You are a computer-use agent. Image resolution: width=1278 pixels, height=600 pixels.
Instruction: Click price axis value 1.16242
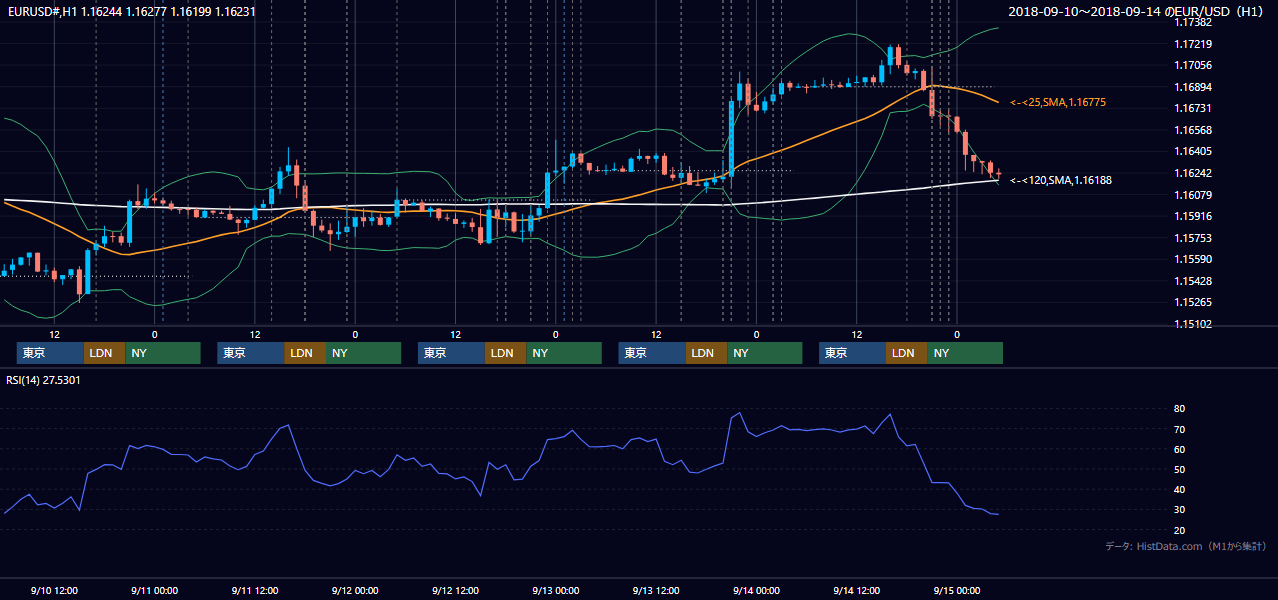(x=1193, y=173)
